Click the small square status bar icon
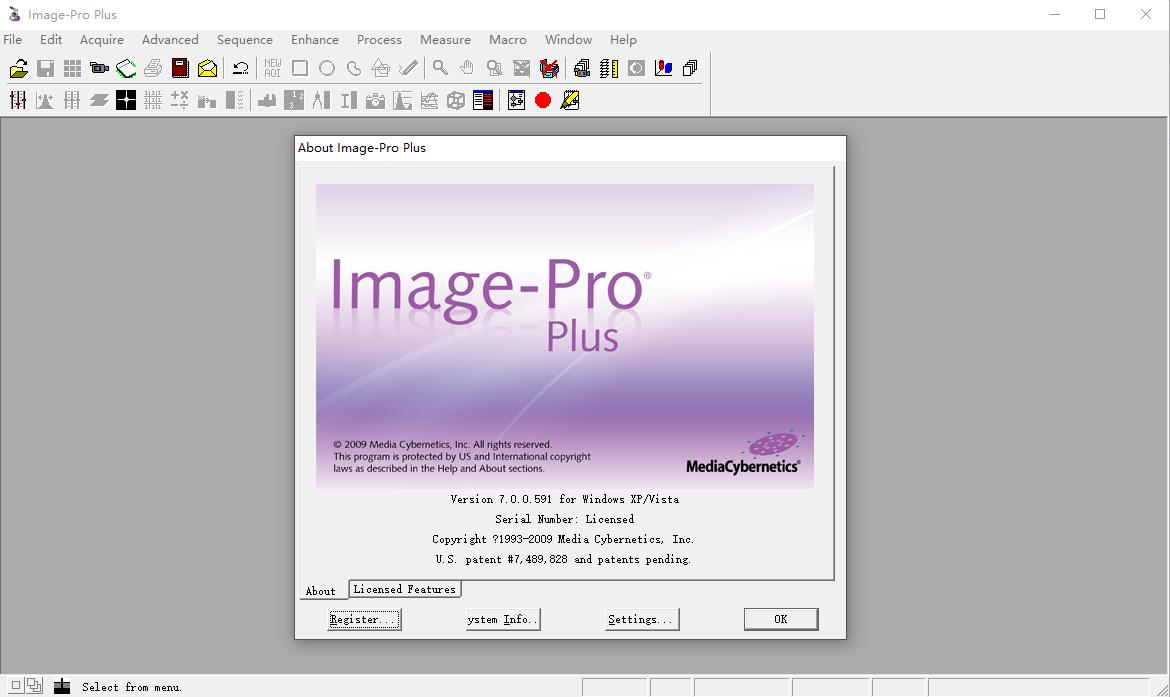1170x697 pixels. [16, 685]
